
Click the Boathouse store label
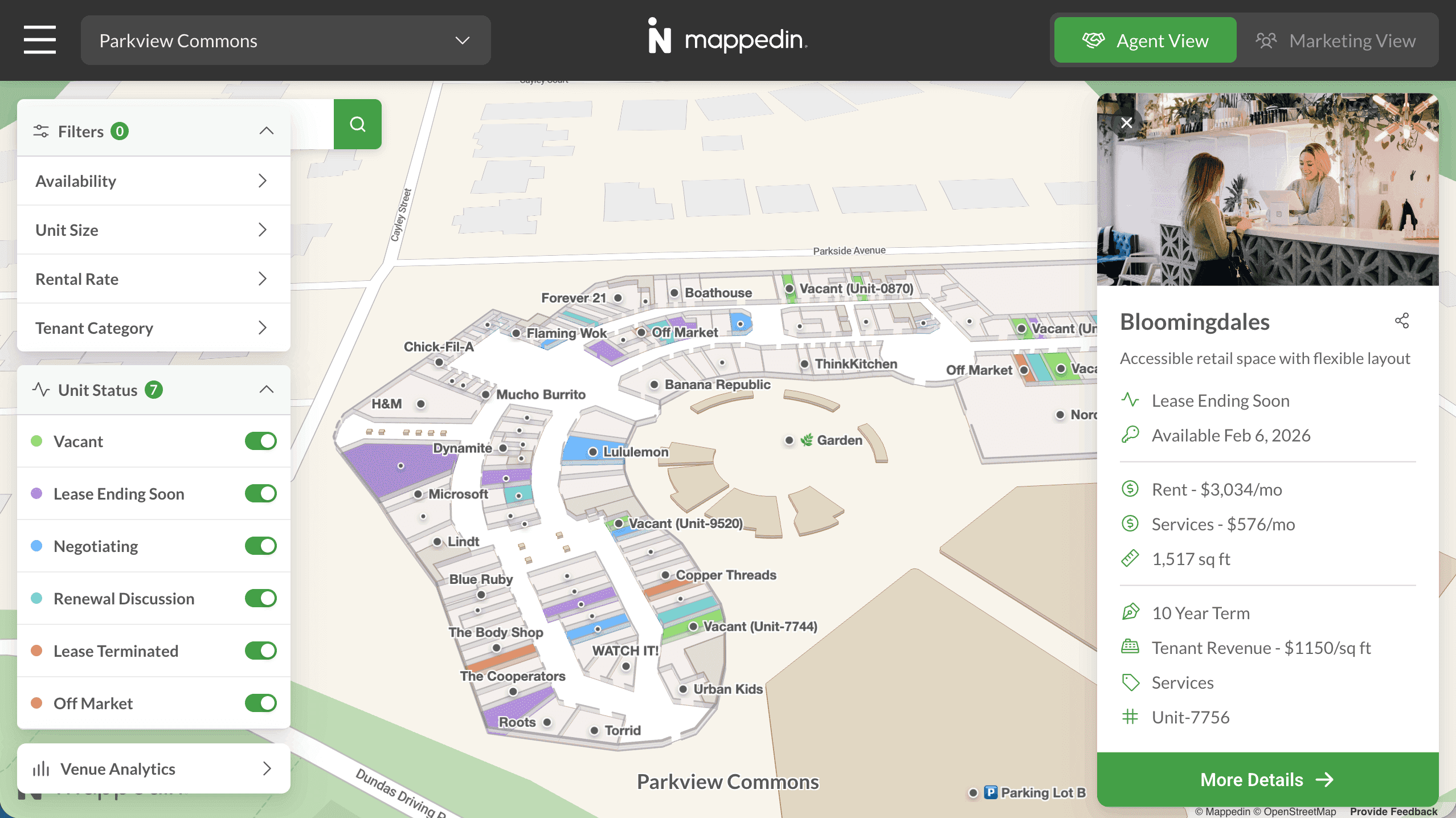[718, 293]
